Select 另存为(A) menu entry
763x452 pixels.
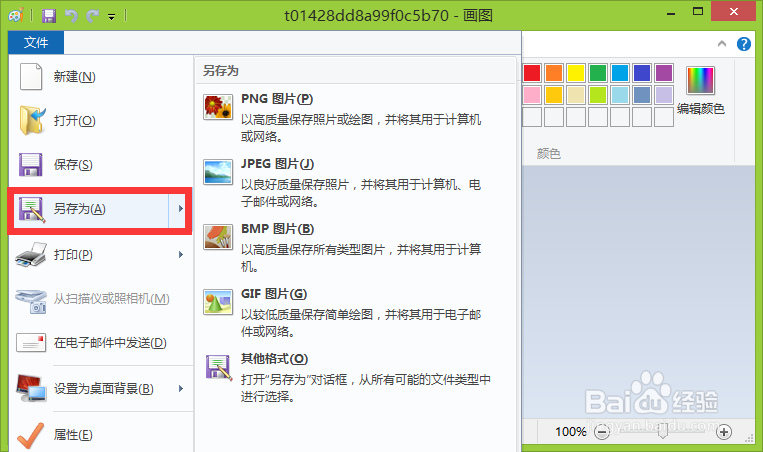(x=91, y=210)
